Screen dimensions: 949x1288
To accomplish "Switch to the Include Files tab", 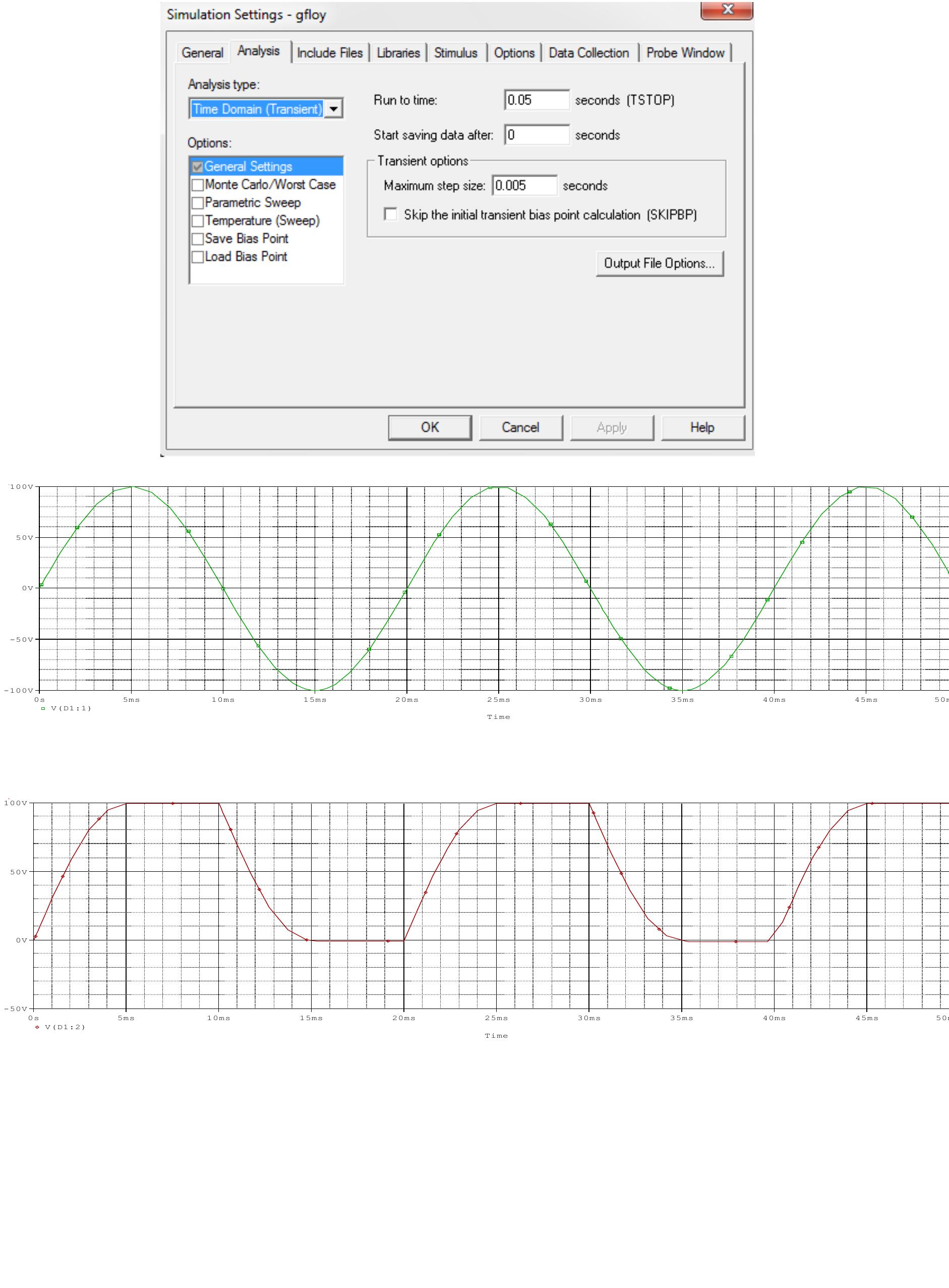I will [330, 53].
